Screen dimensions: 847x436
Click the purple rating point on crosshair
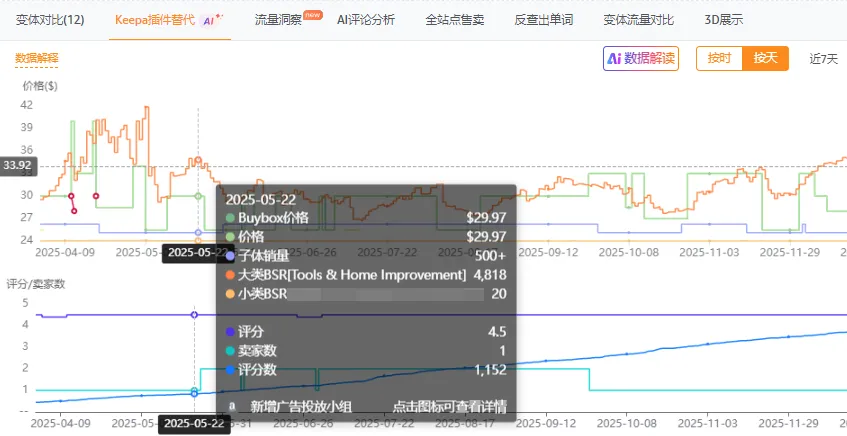tap(194, 314)
